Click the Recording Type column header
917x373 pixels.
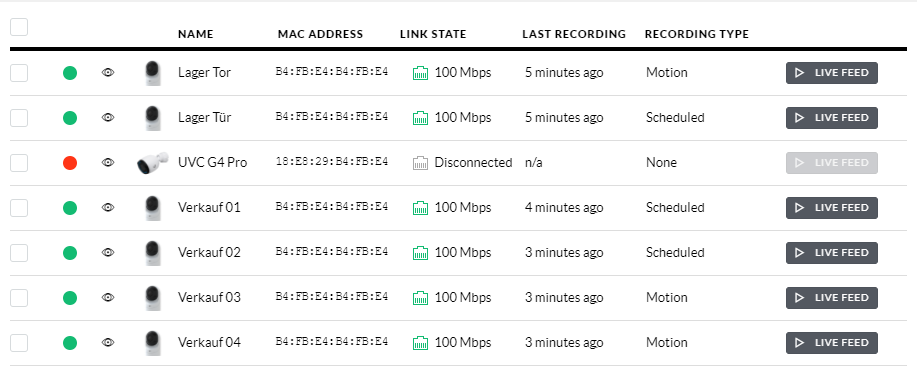[x=697, y=34]
